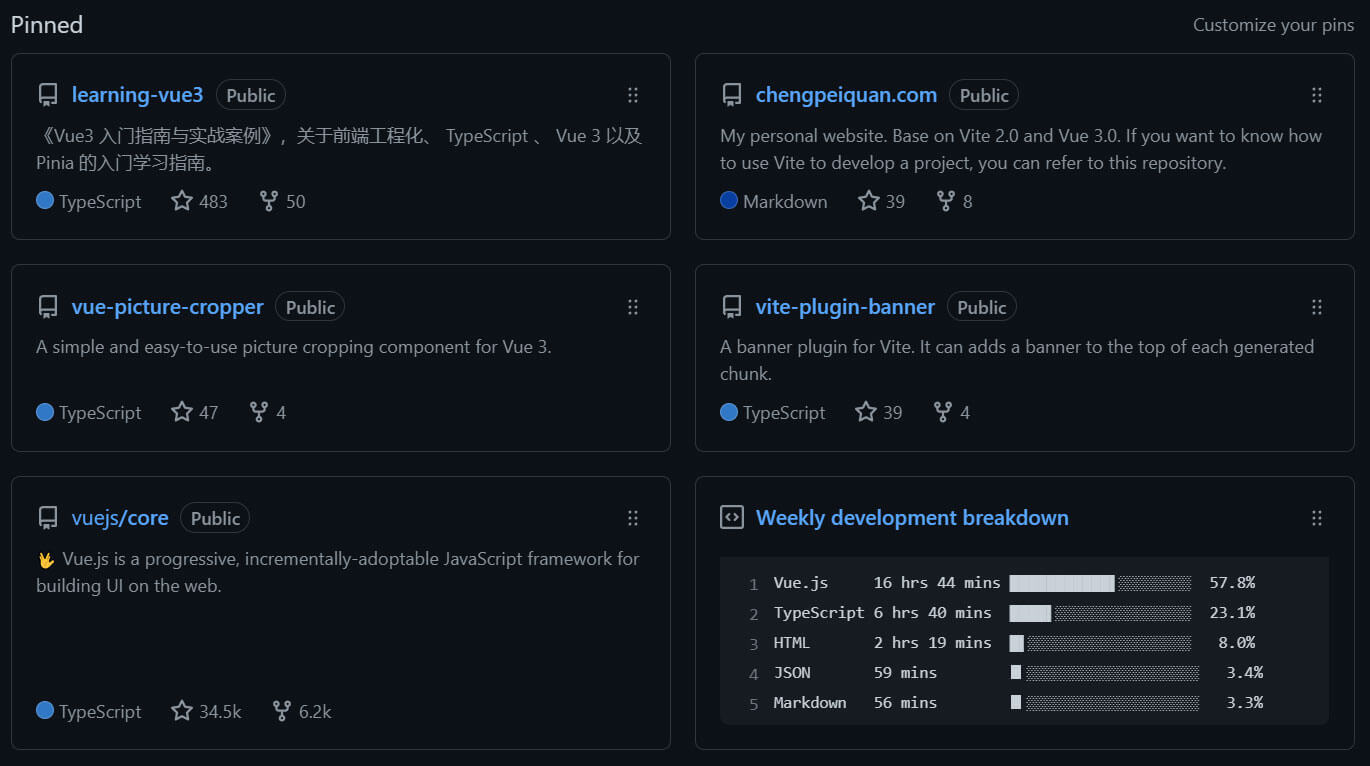1370x766 pixels.
Task: Click the dark blue Markdown language dot
Action: coord(729,201)
